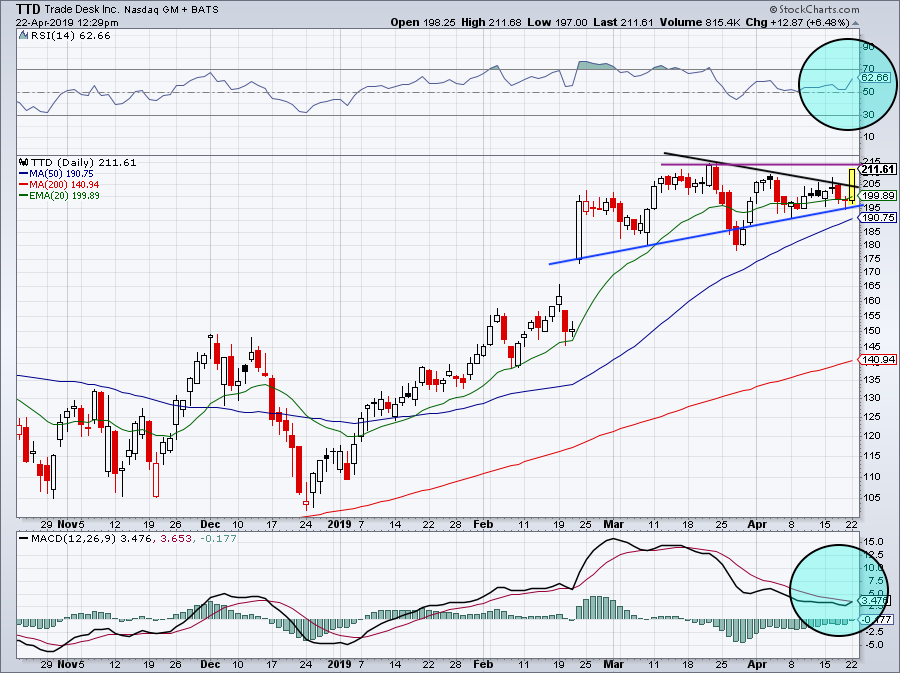Click the red 3.653 MACD signal value
900x673 pixels.
click(175, 539)
